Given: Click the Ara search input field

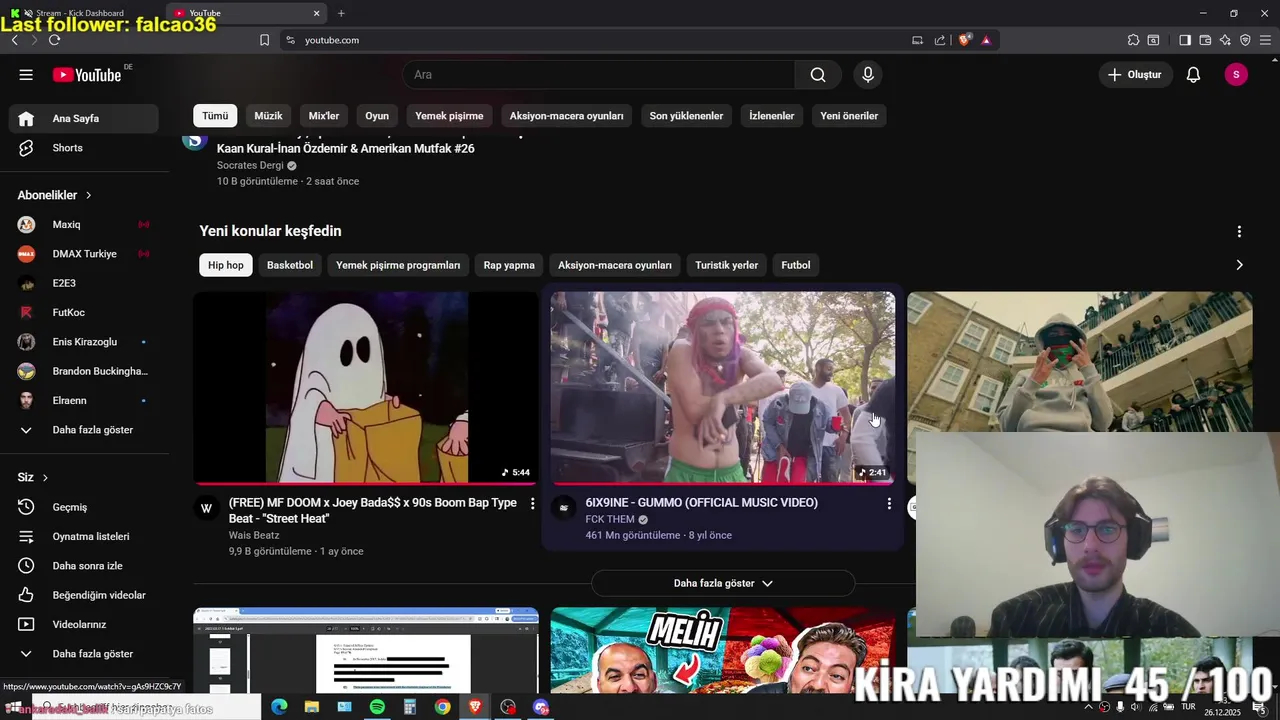Looking at the screenshot, I should coord(598,75).
